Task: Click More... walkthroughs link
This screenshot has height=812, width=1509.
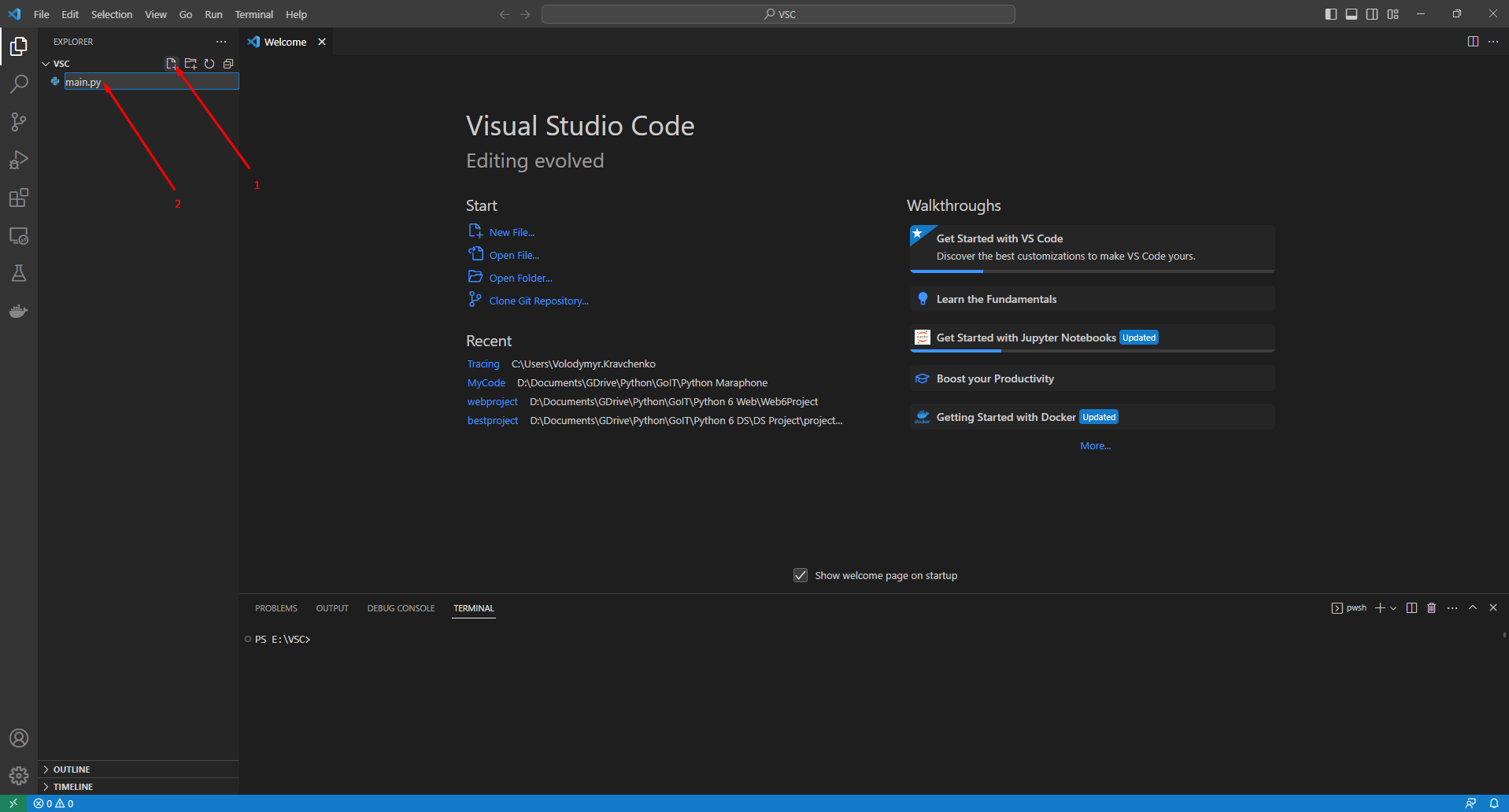Action: [x=1096, y=445]
